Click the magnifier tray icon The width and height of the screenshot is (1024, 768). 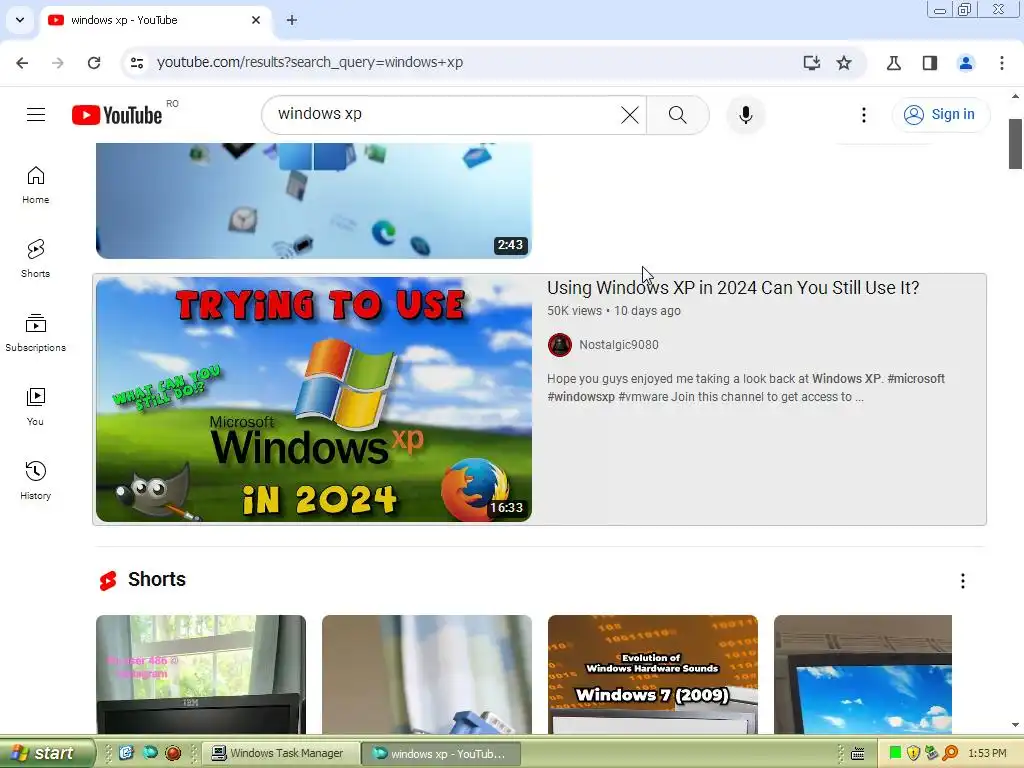pos(950,753)
